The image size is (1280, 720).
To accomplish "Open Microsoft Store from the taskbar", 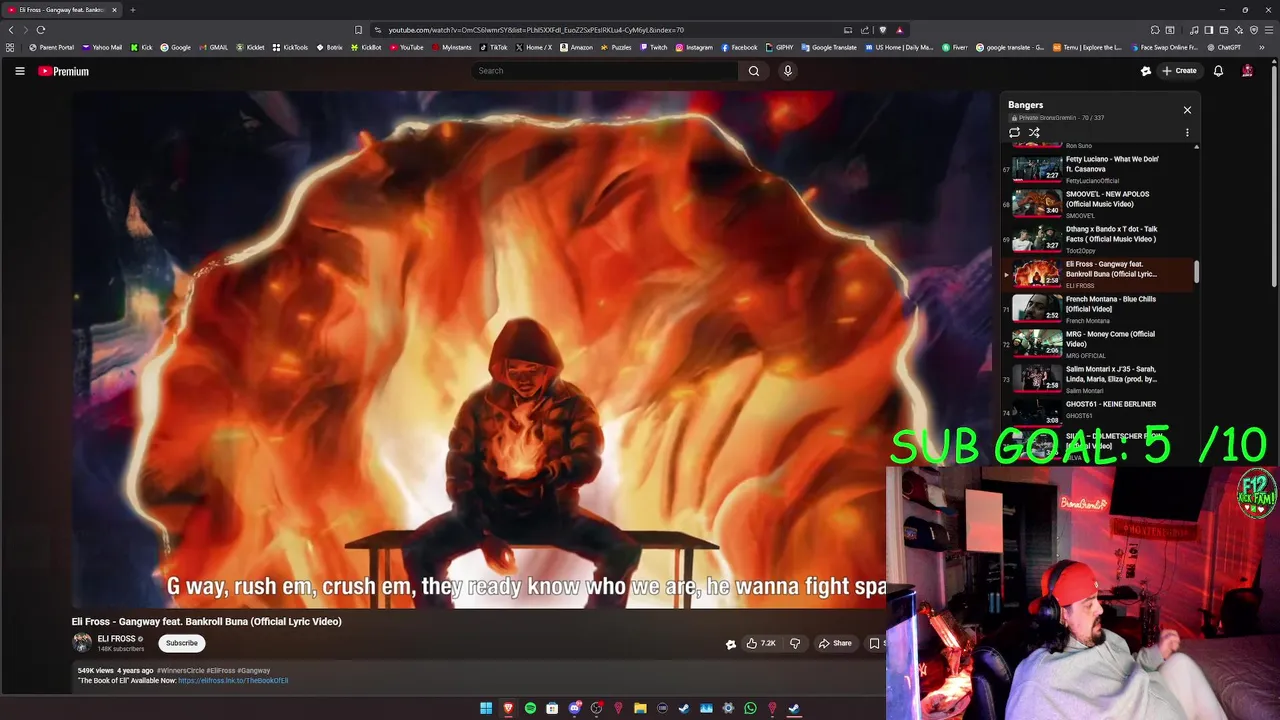I will pyautogui.click(x=552, y=708).
